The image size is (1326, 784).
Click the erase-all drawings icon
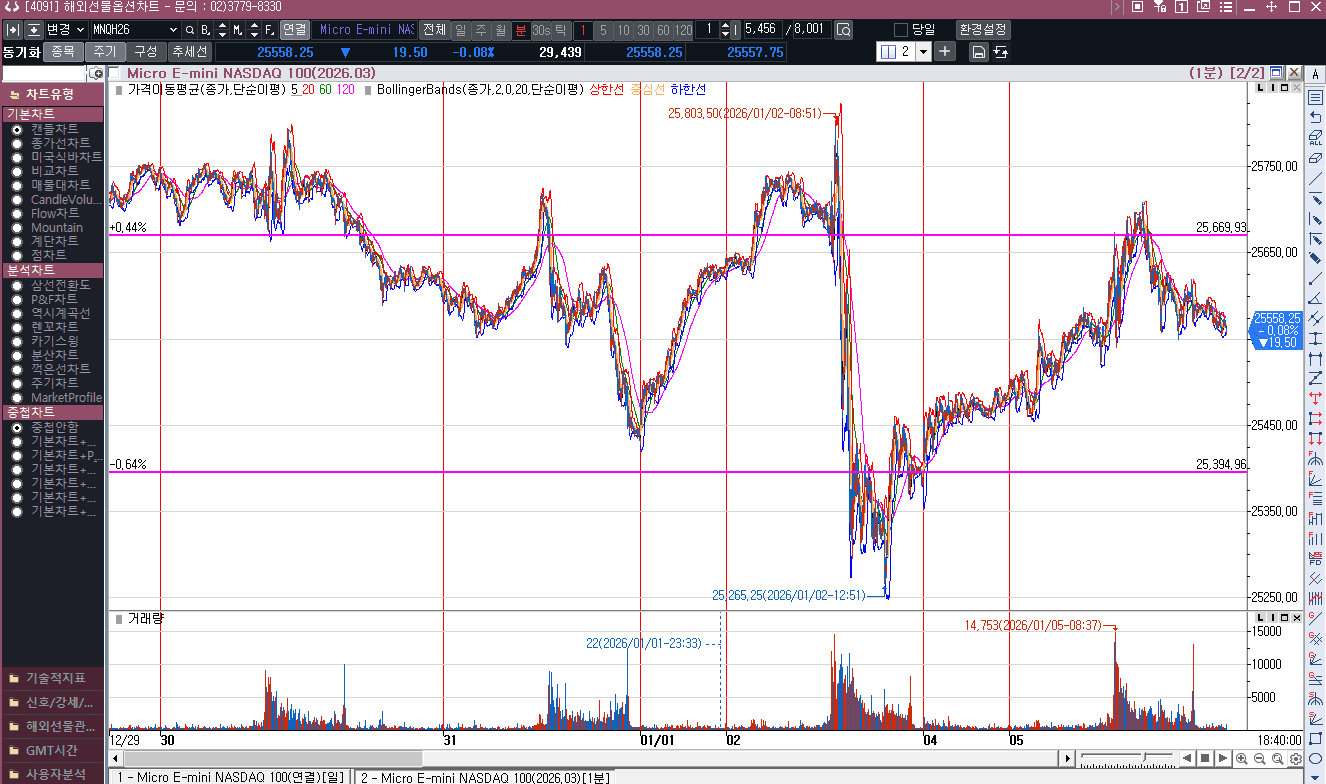[1315, 138]
